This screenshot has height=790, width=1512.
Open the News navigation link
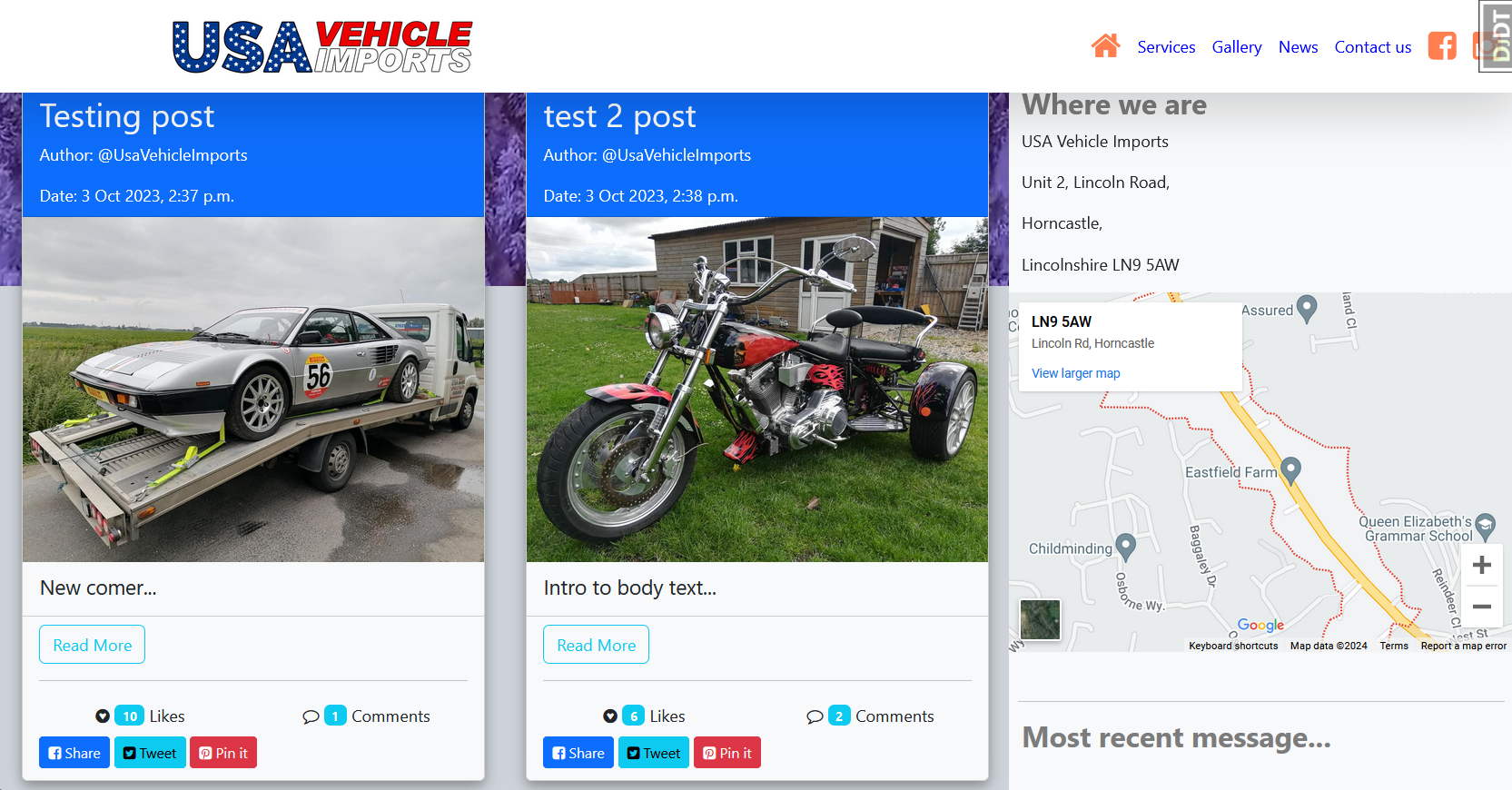point(1298,47)
